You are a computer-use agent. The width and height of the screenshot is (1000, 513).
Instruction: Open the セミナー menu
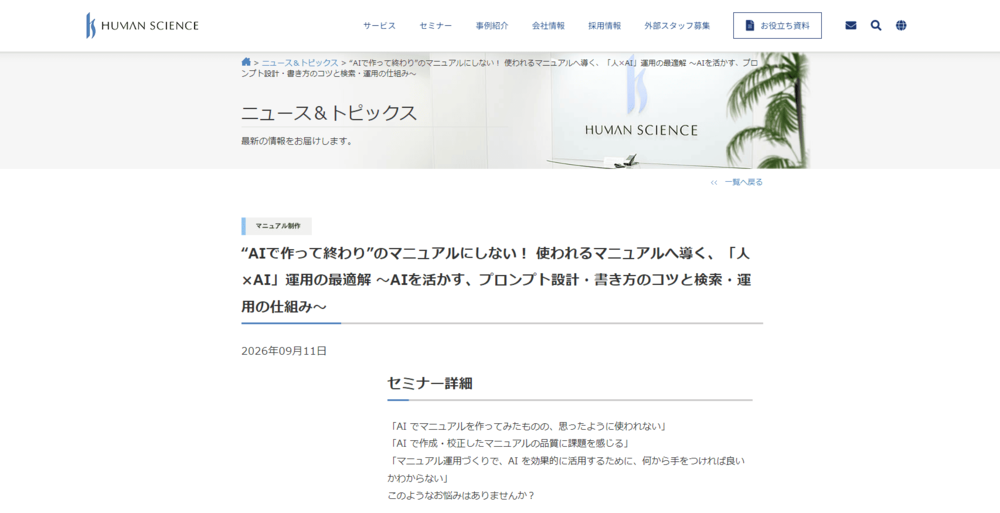[436, 26]
